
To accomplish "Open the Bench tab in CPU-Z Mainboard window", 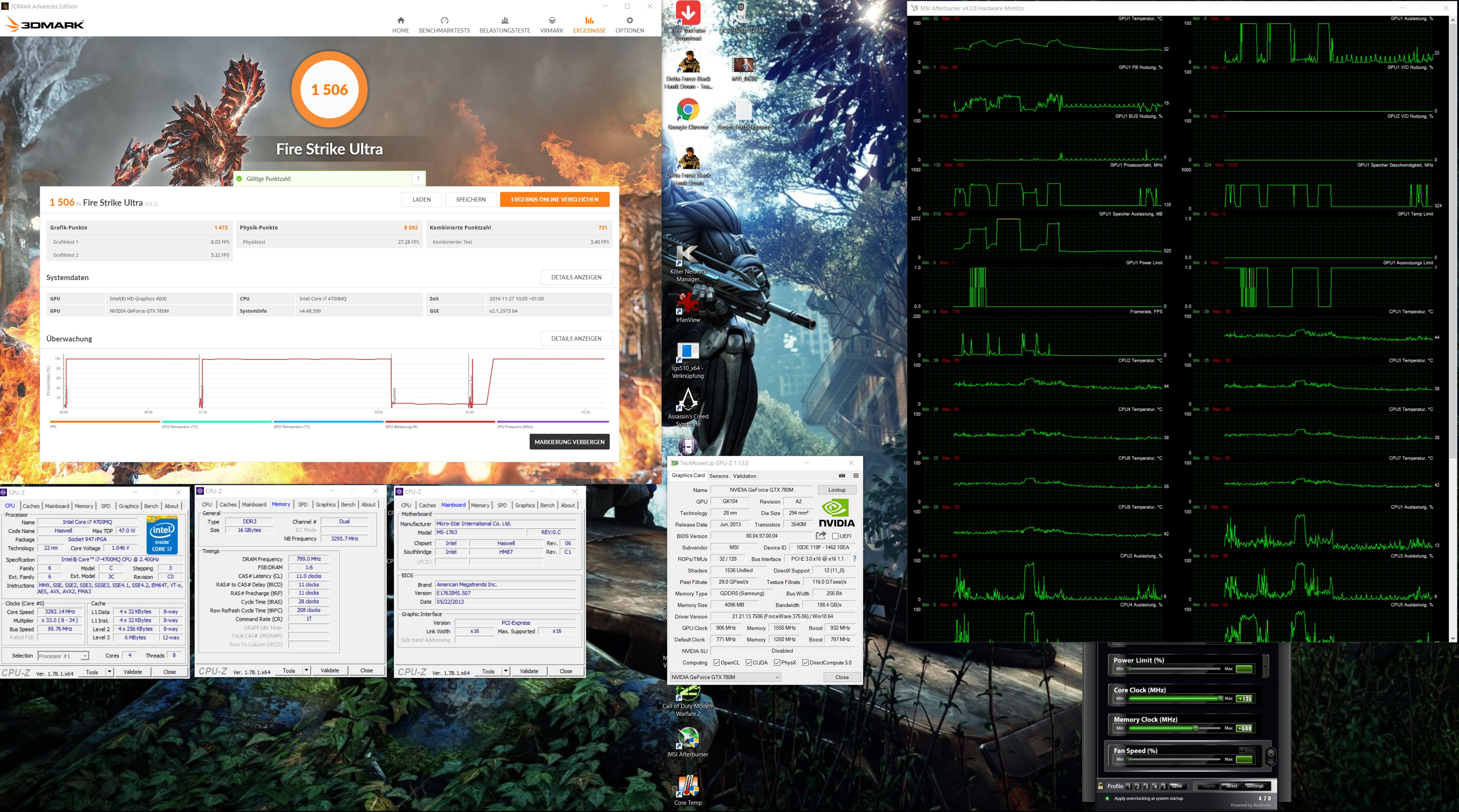I will click(547, 505).
